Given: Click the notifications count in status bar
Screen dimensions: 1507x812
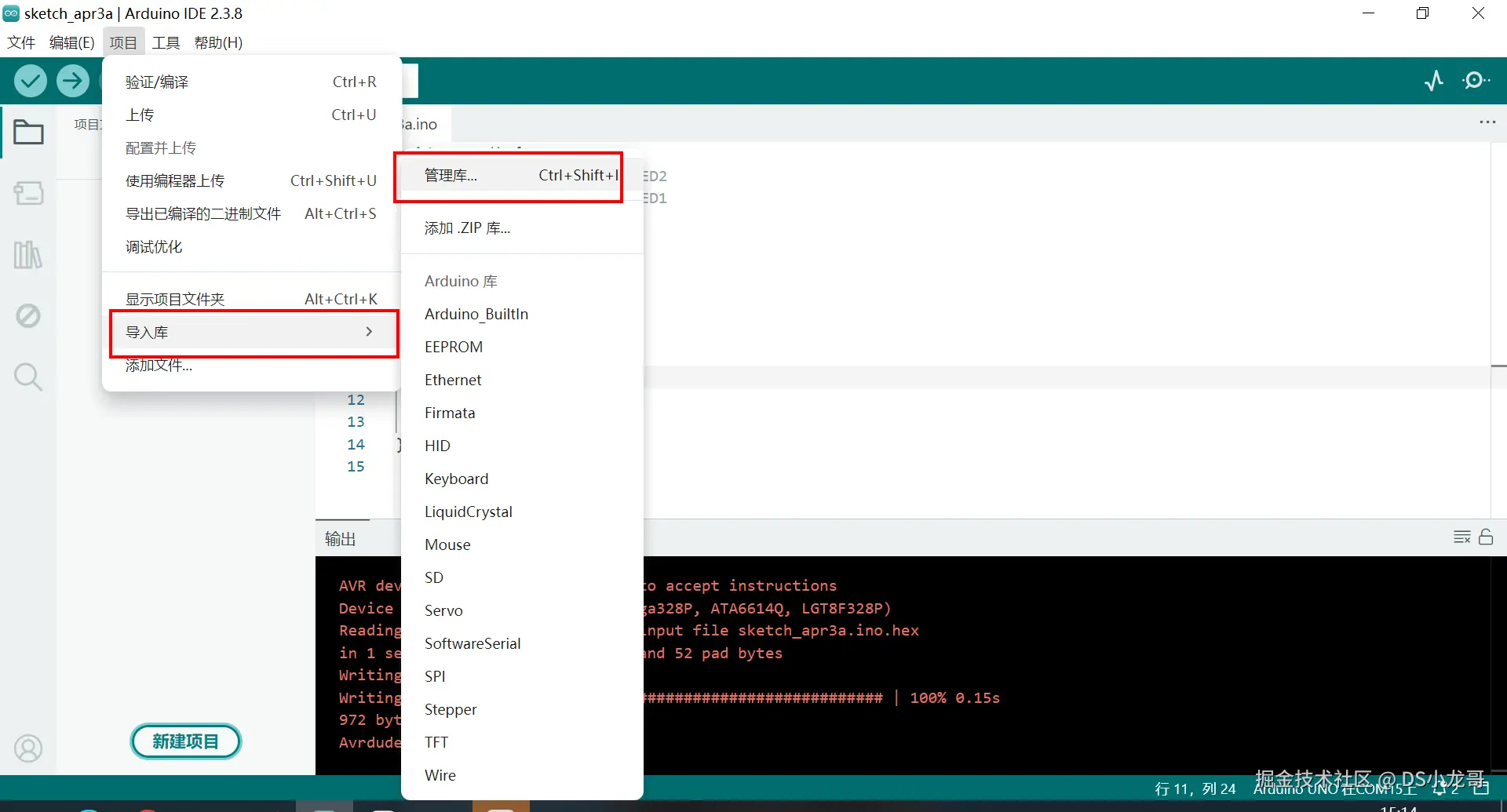Looking at the screenshot, I should (x=1446, y=788).
